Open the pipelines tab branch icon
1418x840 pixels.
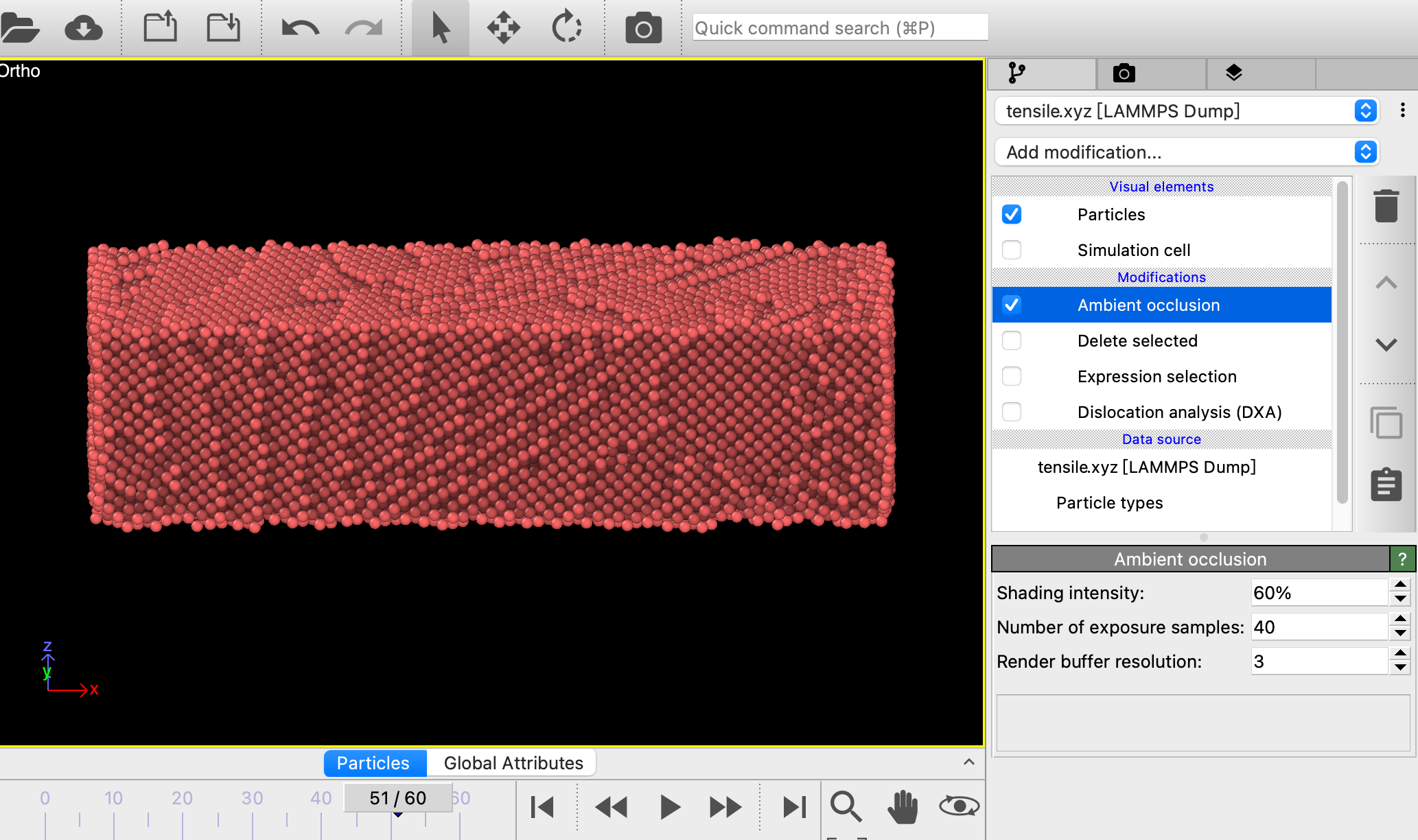click(1016, 73)
